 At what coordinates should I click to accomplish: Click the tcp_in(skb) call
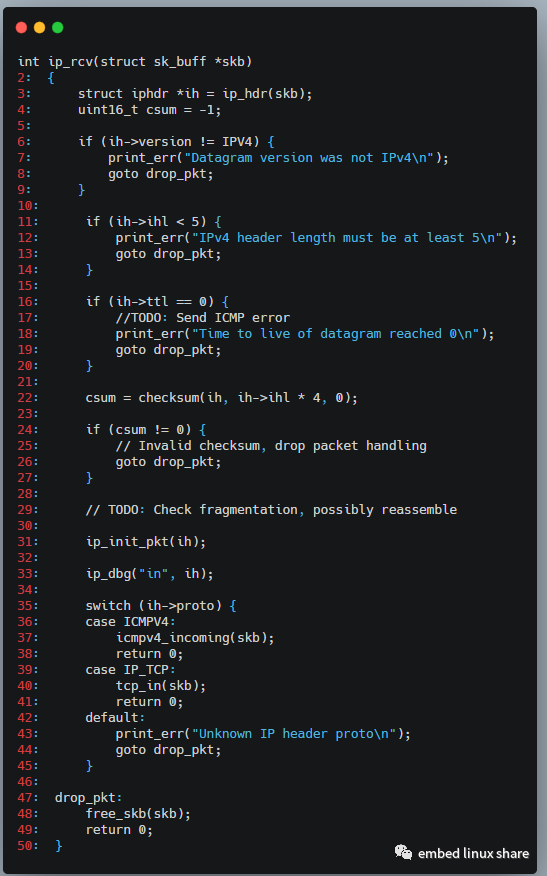161,685
